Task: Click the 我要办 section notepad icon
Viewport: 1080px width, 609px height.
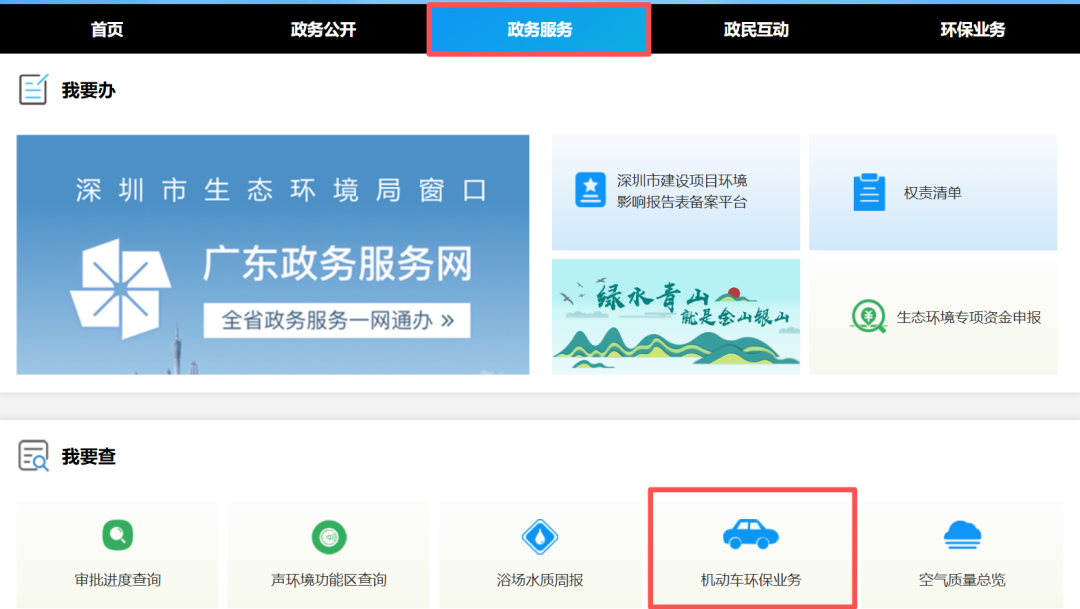Action: click(33, 90)
